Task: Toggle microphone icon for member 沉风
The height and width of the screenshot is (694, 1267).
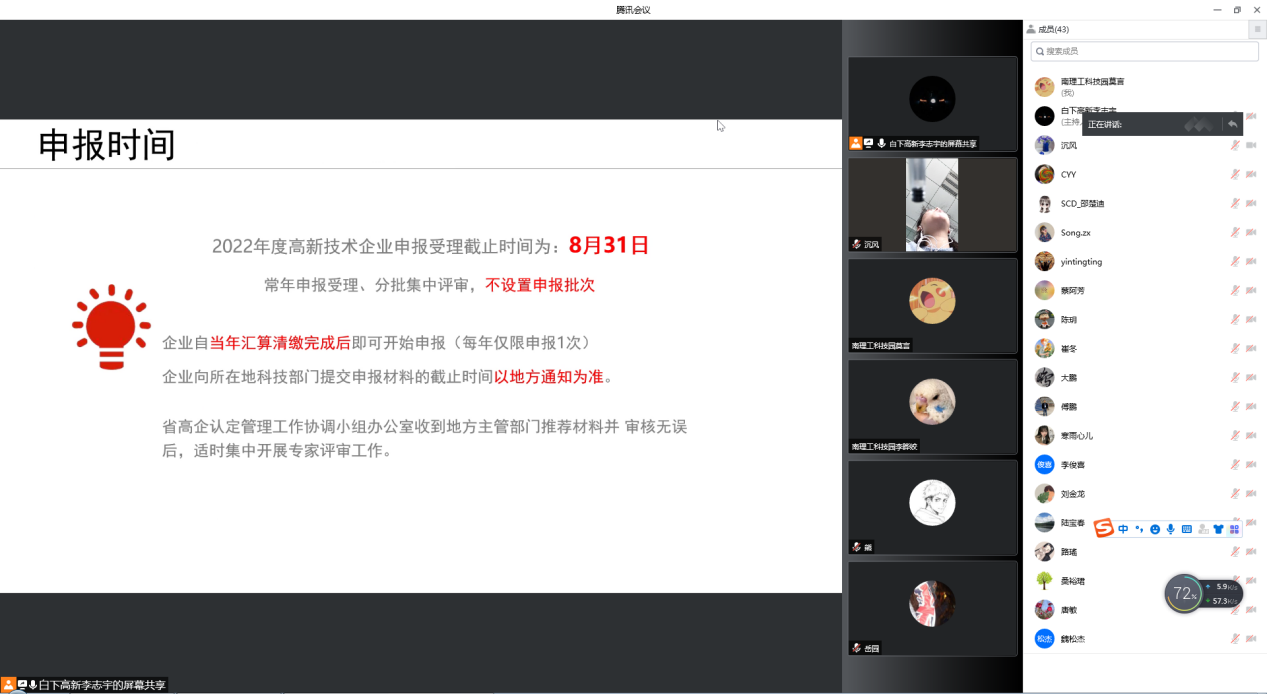Action: (1235, 146)
